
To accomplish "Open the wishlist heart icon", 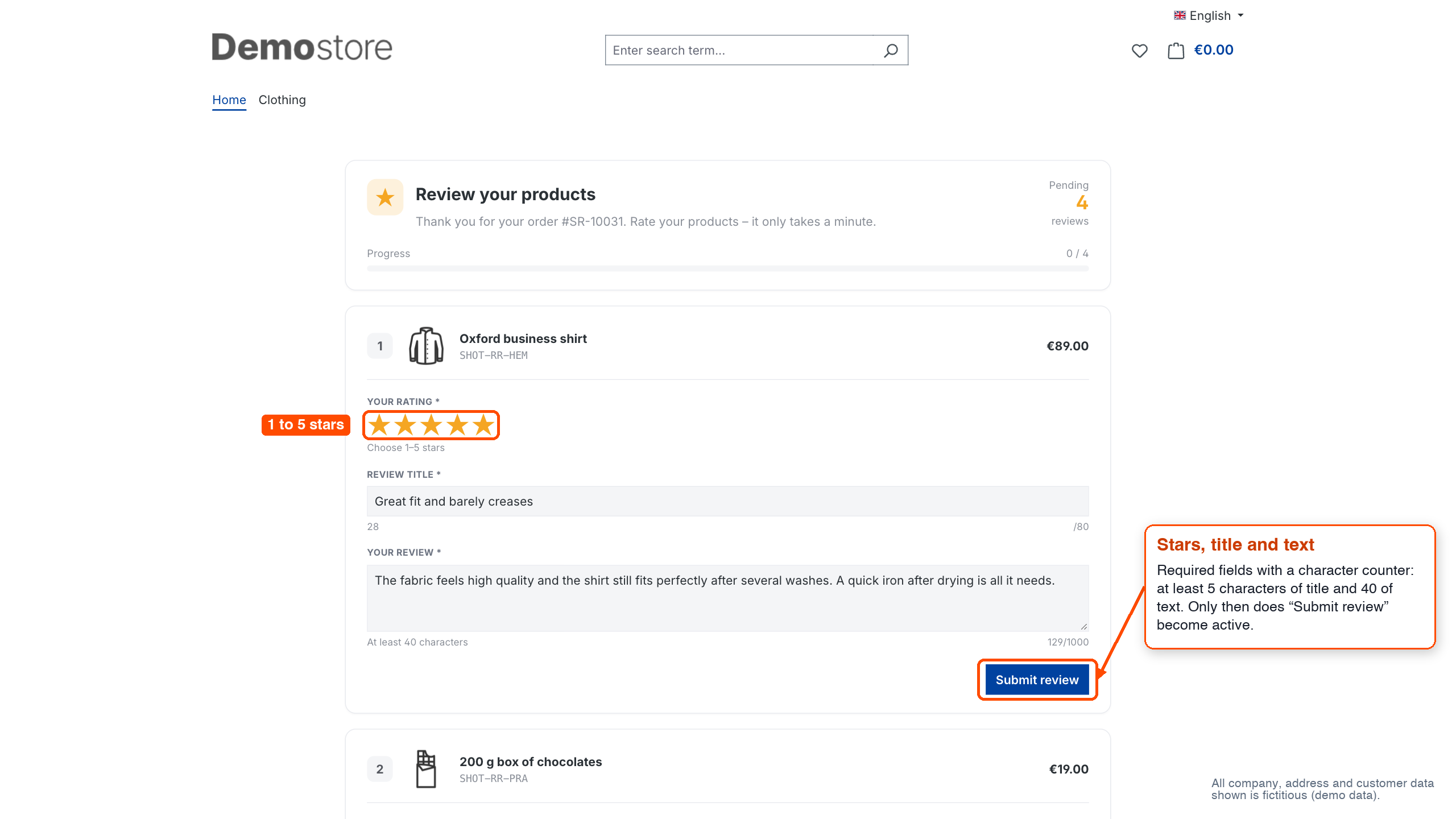I will pyautogui.click(x=1139, y=51).
